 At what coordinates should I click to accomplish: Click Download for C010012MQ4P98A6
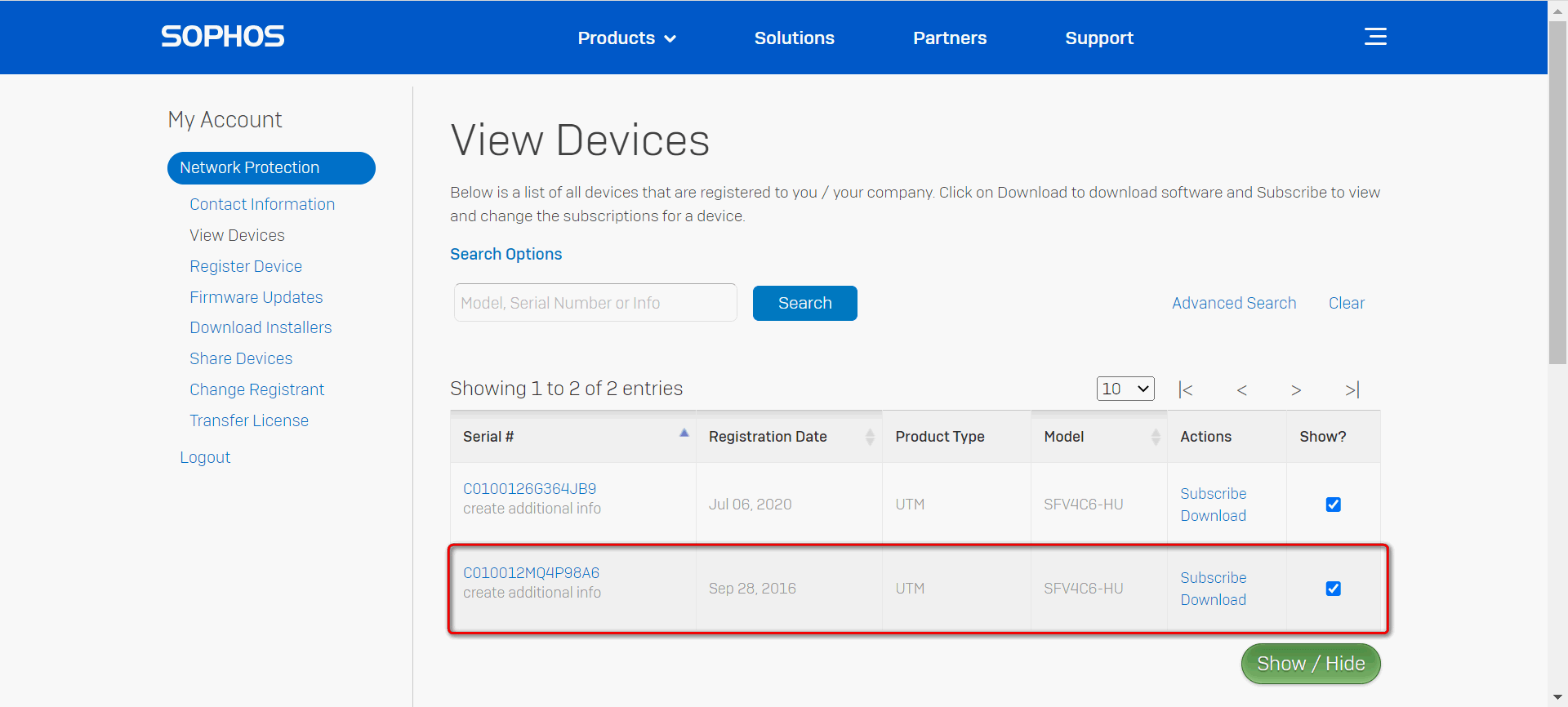pos(1213,600)
